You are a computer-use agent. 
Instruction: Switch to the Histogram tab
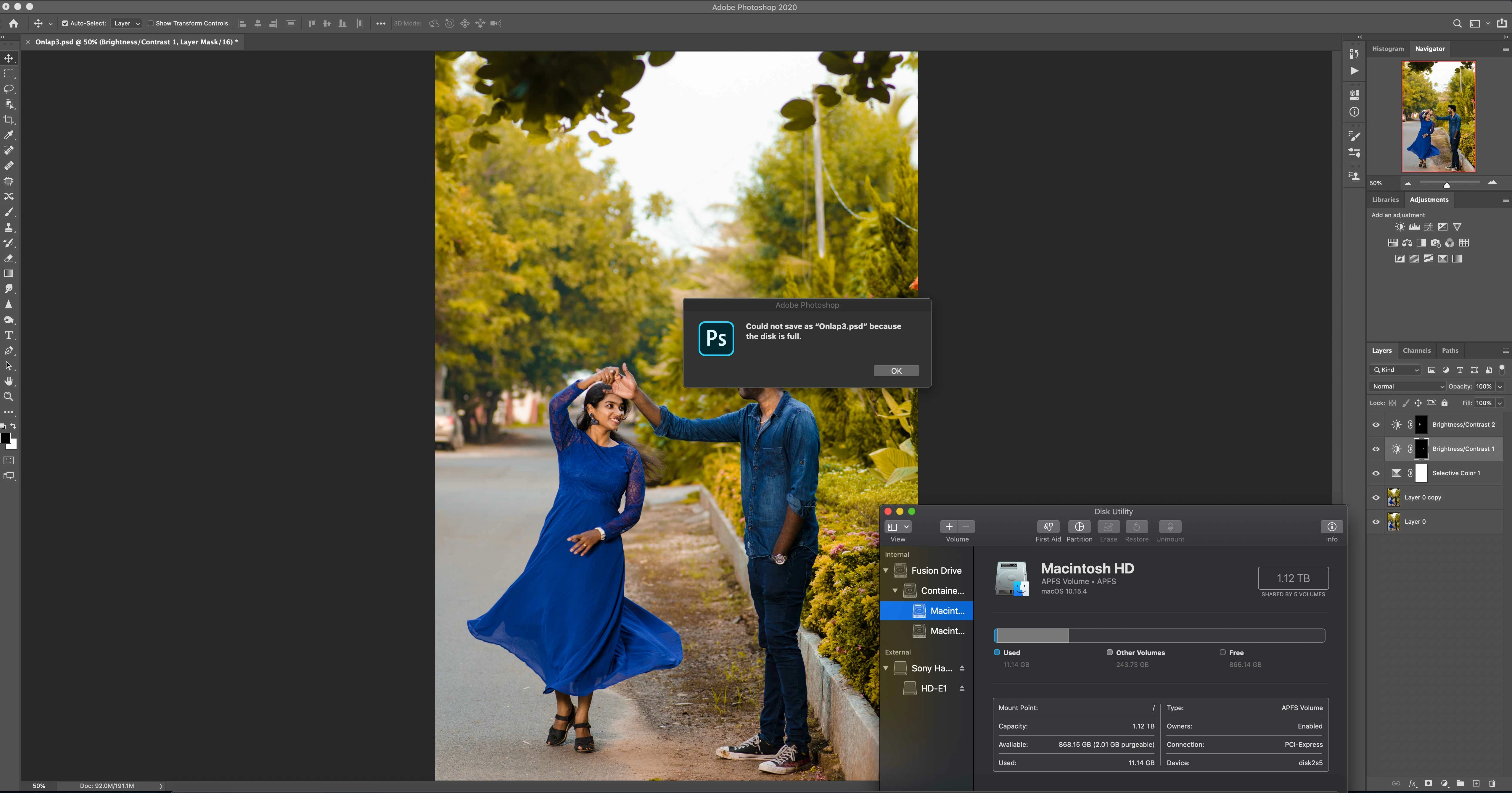click(x=1388, y=49)
